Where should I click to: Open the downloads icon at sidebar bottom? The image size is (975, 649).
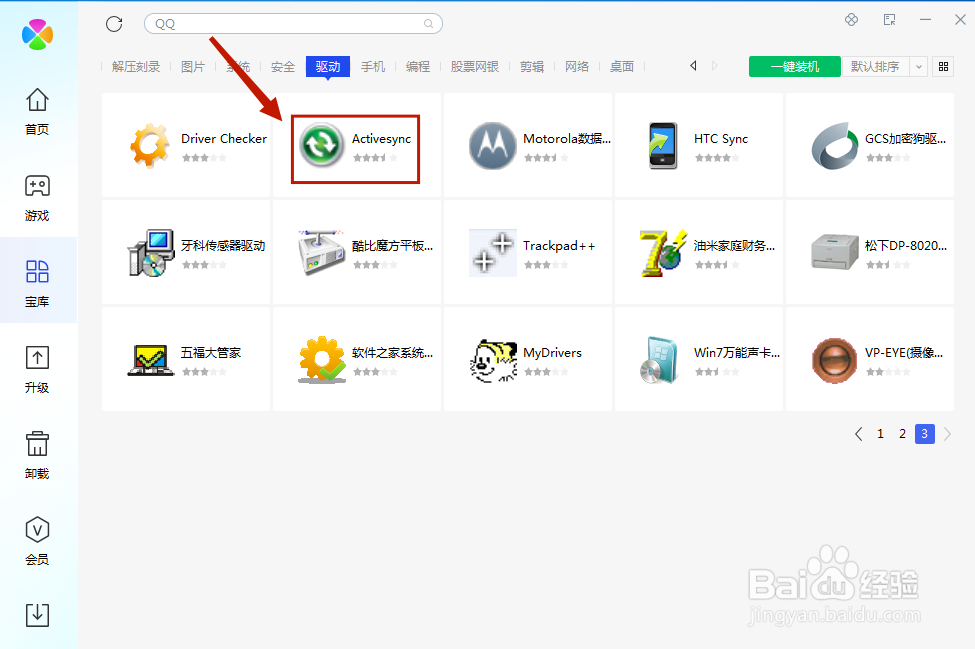point(37,615)
